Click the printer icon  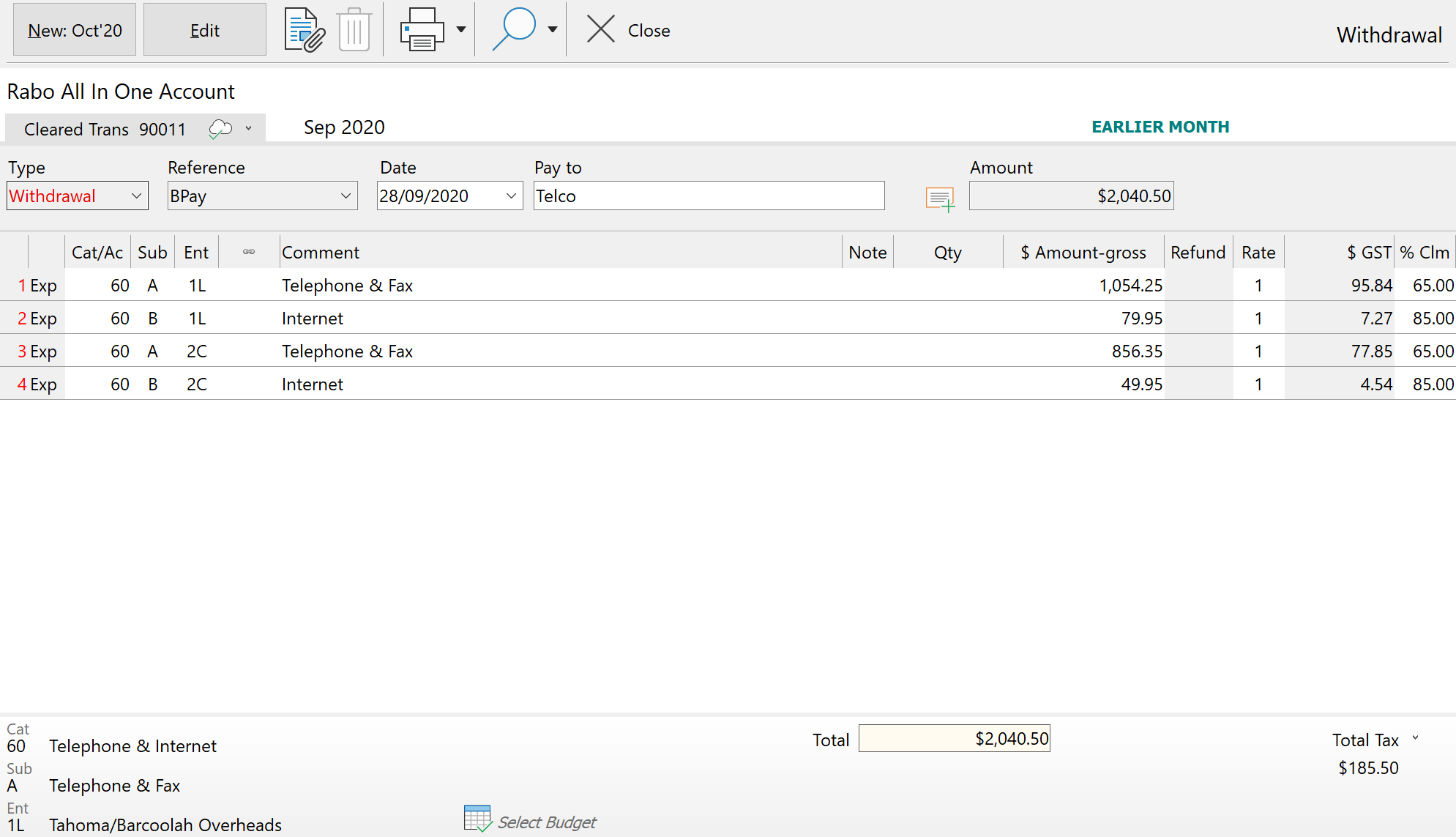pos(422,30)
